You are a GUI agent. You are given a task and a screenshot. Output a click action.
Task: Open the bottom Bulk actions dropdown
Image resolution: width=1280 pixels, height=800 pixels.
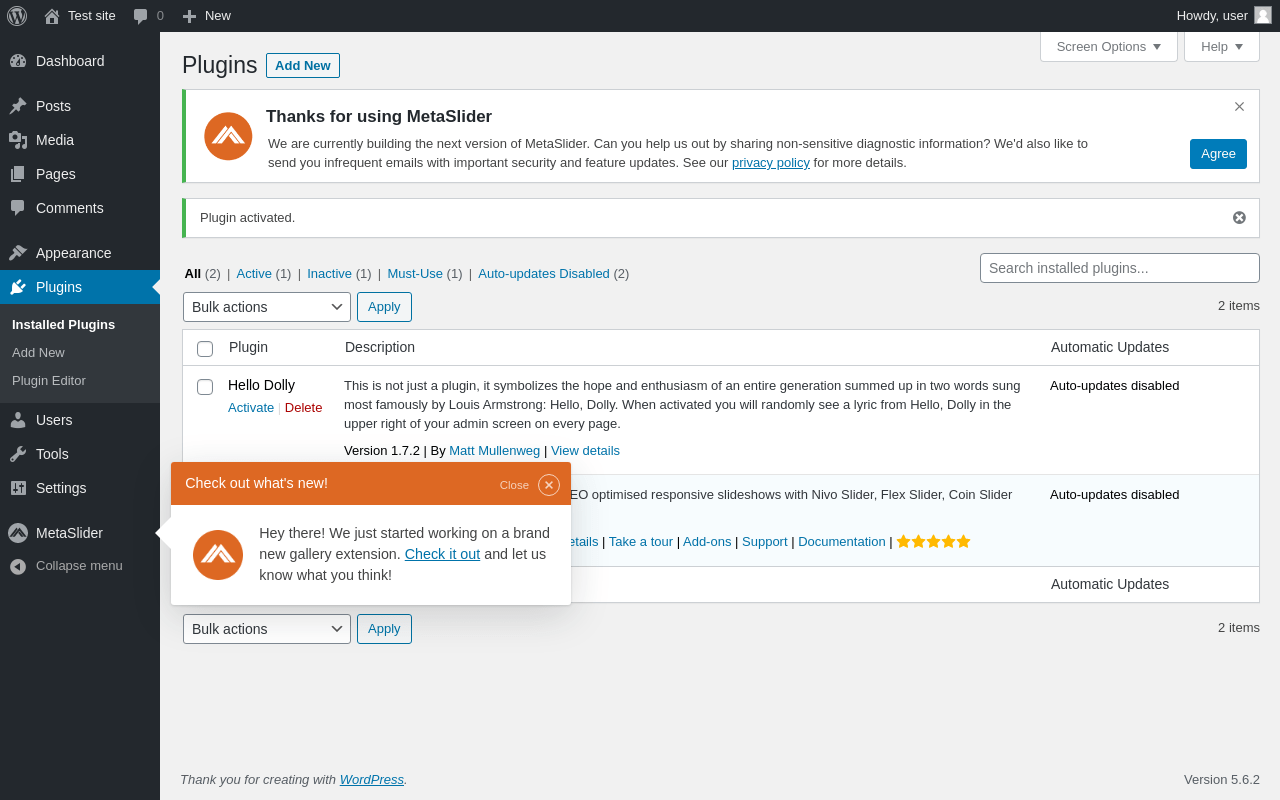tap(267, 629)
